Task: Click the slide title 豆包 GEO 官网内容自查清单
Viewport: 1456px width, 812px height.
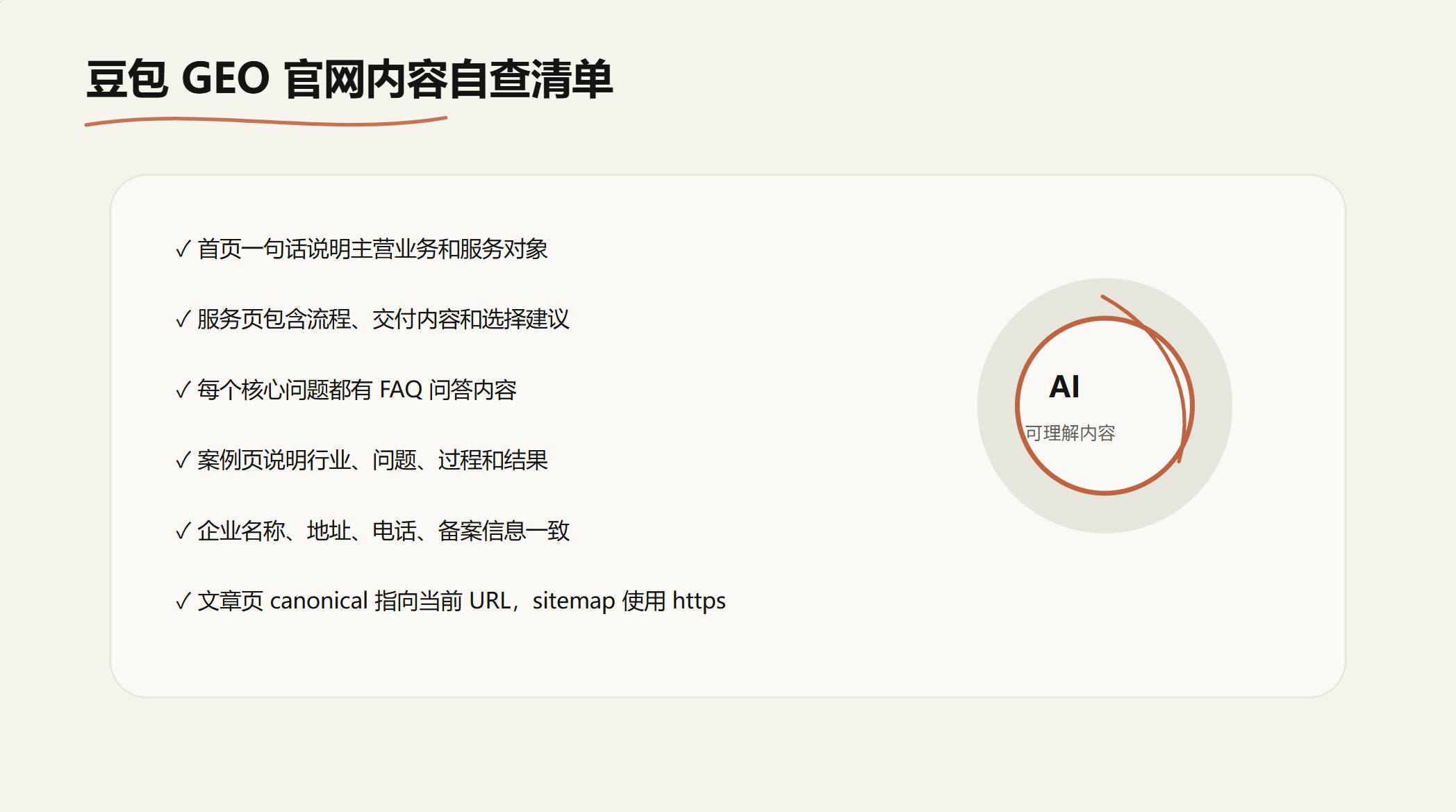Action: click(349, 78)
